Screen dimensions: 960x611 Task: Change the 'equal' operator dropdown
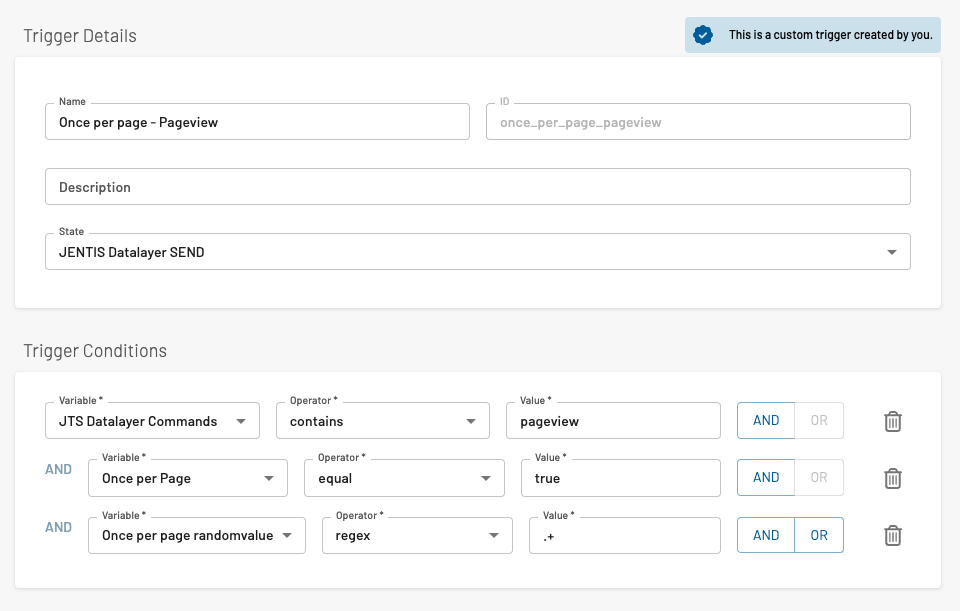pyautogui.click(x=403, y=478)
